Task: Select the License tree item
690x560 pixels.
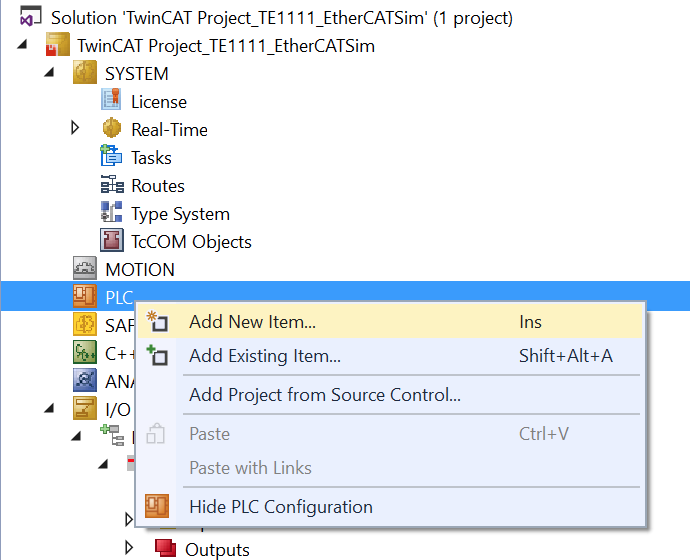Action: 159,102
